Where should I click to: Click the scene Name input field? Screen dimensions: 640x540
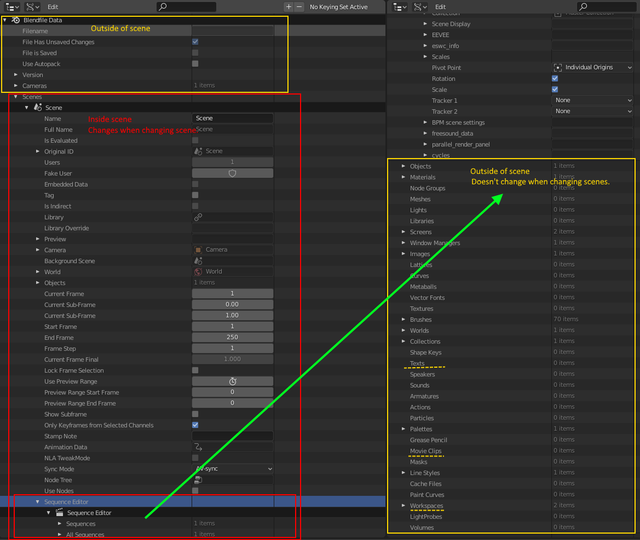click(233, 118)
